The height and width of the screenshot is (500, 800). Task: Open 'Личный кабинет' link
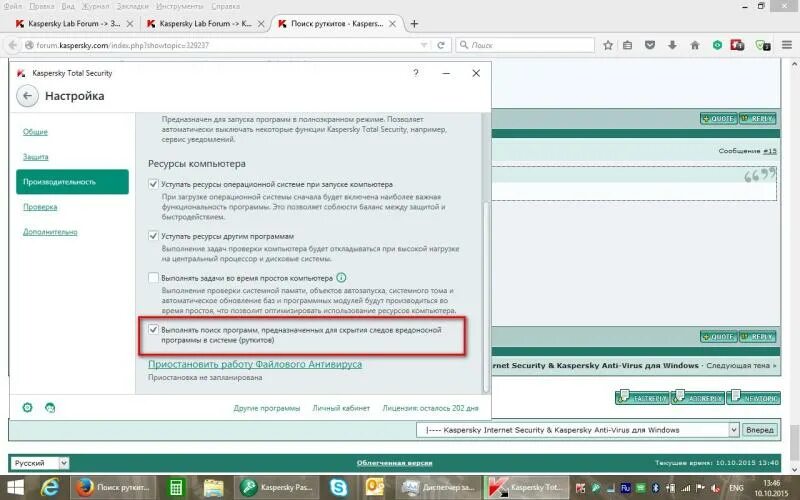point(341,408)
